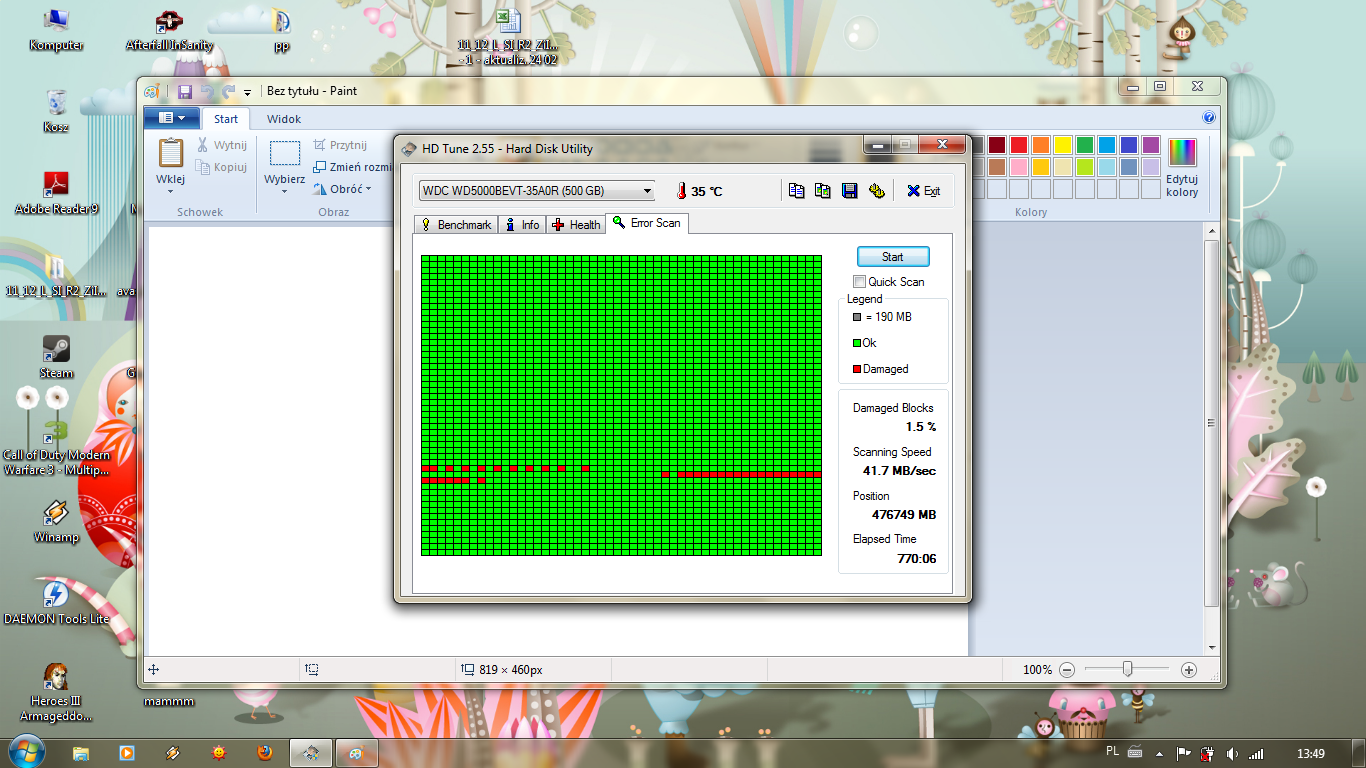1366x768 pixels.
Task: Launch Windows Media Player from taskbar
Action: click(127, 753)
